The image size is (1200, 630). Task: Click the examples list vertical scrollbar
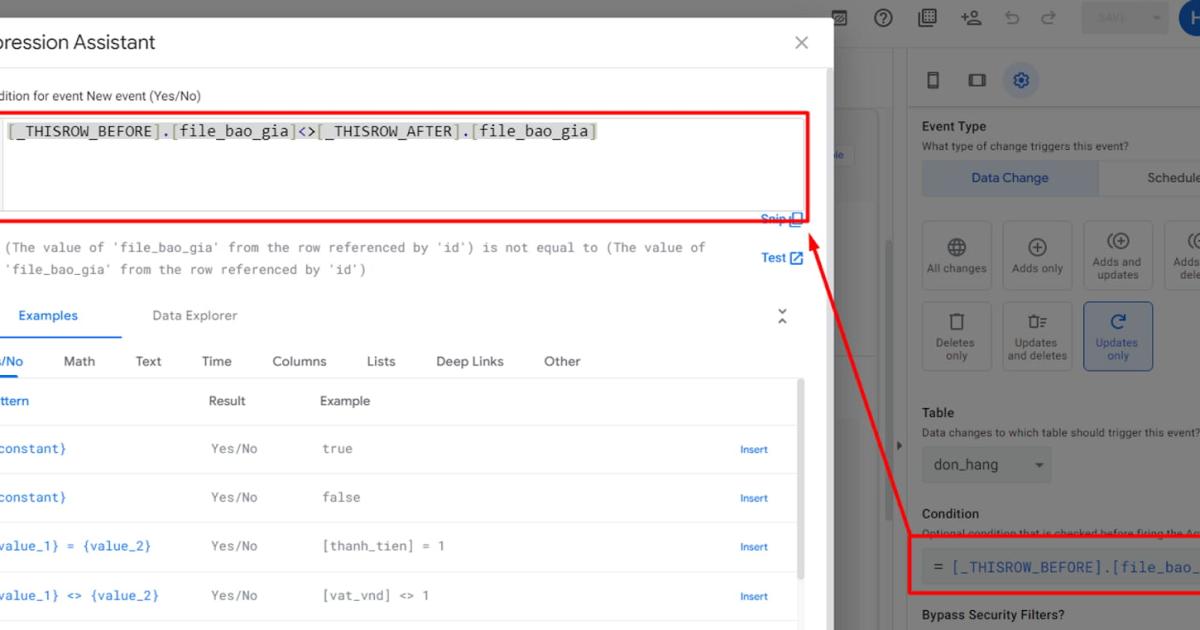click(x=799, y=478)
